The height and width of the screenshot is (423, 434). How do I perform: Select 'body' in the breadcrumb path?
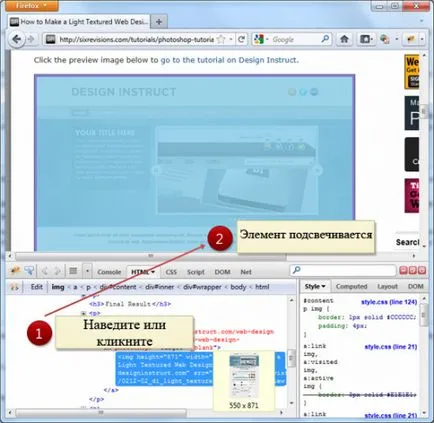[x=238, y=287]
